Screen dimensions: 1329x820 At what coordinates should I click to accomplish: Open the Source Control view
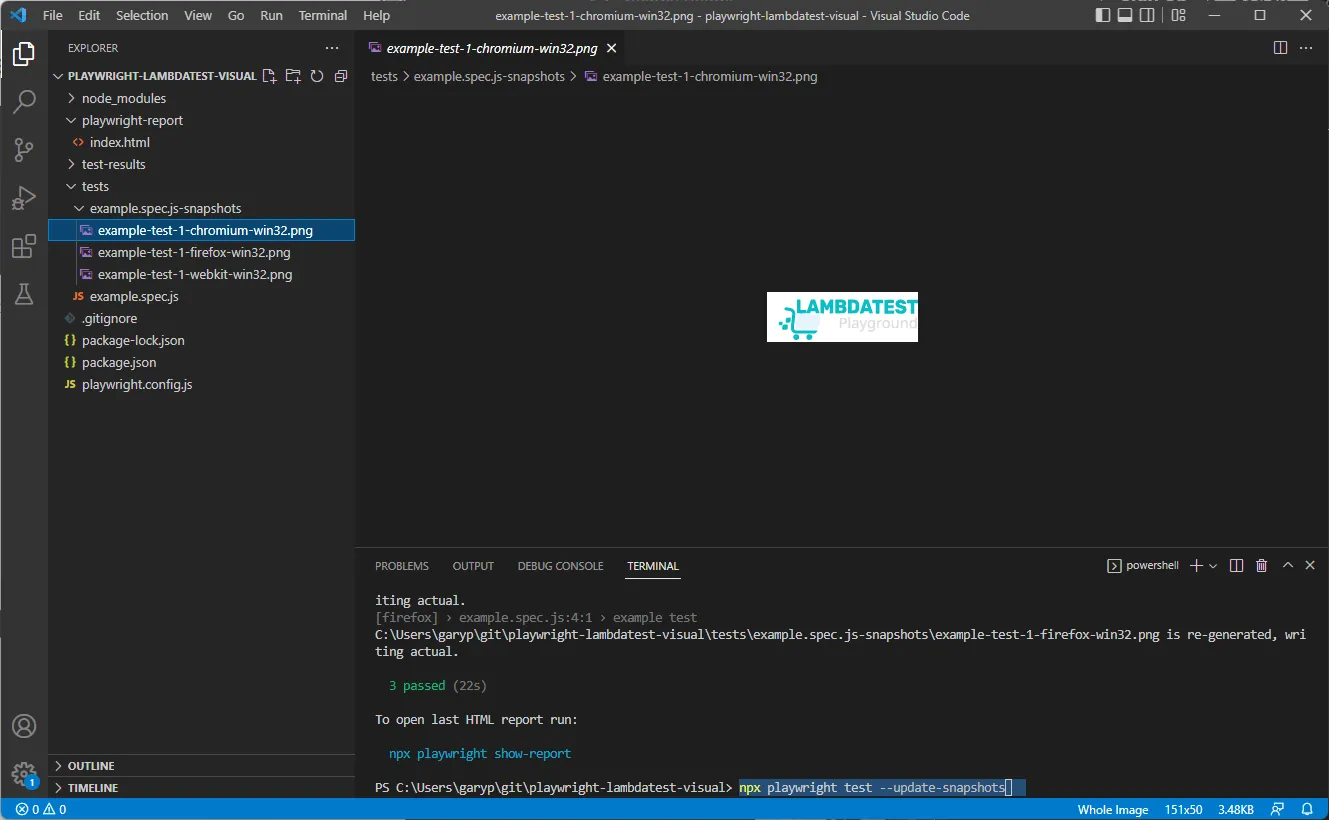pyautogui.click(x=24, y=150)
